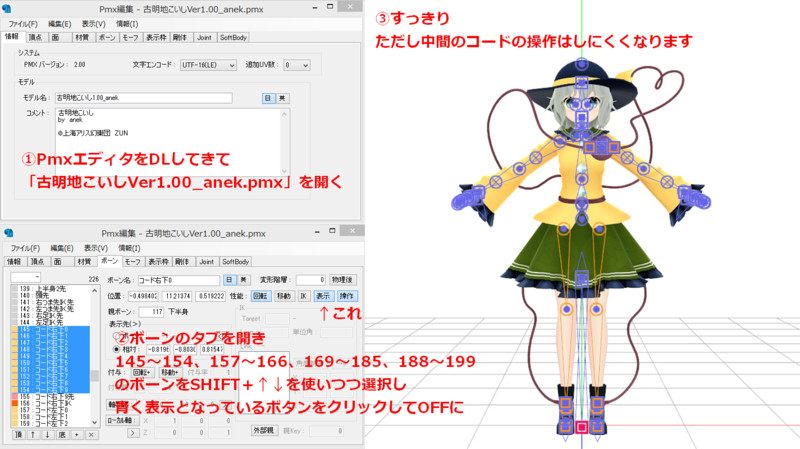
Task: Turn off the blue 表示 property button
Action: (x=323, y=296)
